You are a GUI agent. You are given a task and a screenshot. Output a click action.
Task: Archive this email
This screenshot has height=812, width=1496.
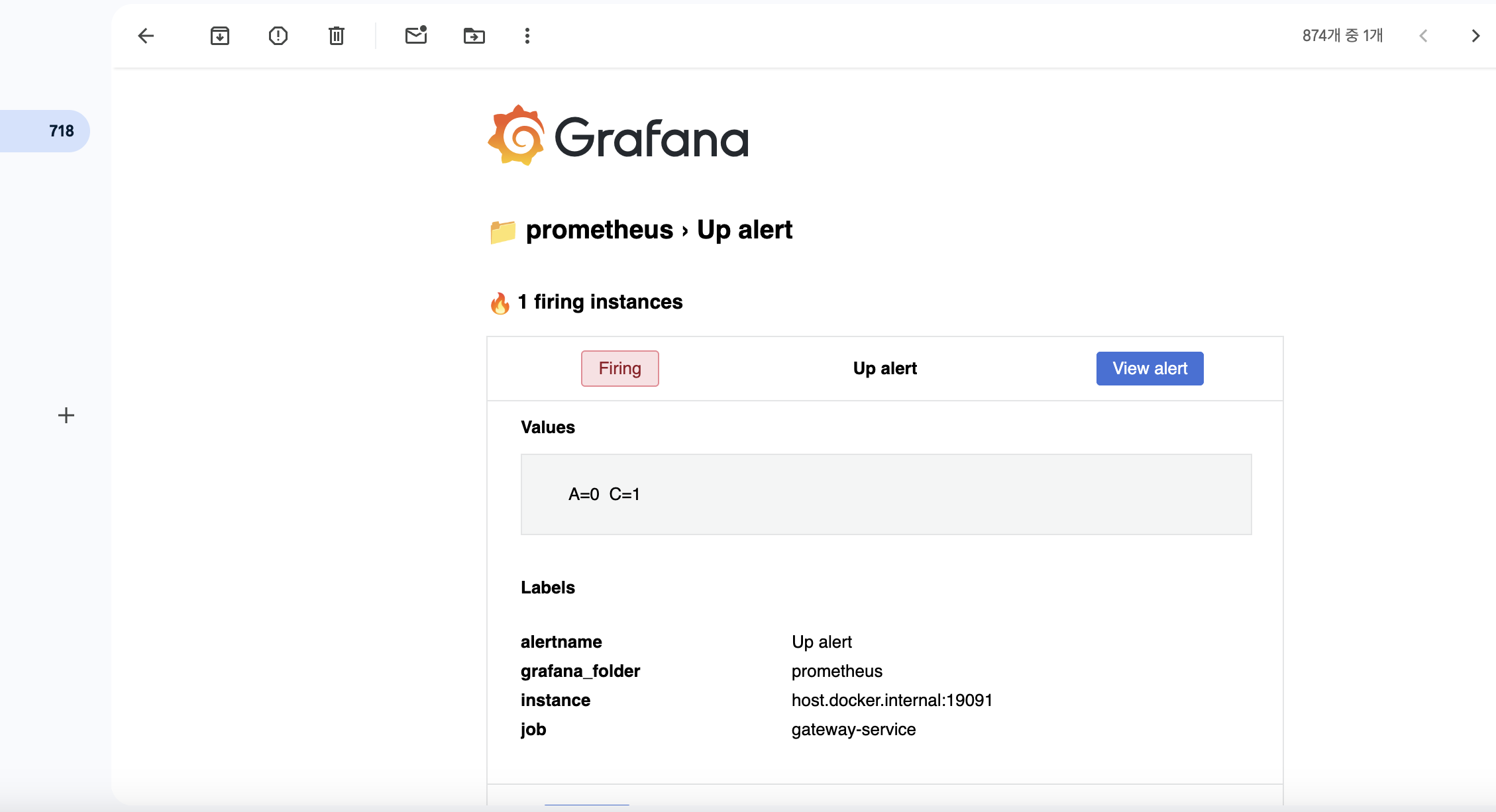[220, 36]
